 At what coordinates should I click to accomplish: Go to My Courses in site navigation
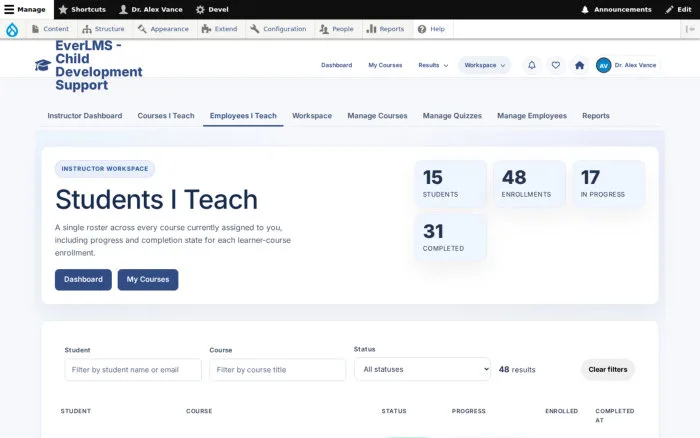pyautogui.click(x=385, y=65)
